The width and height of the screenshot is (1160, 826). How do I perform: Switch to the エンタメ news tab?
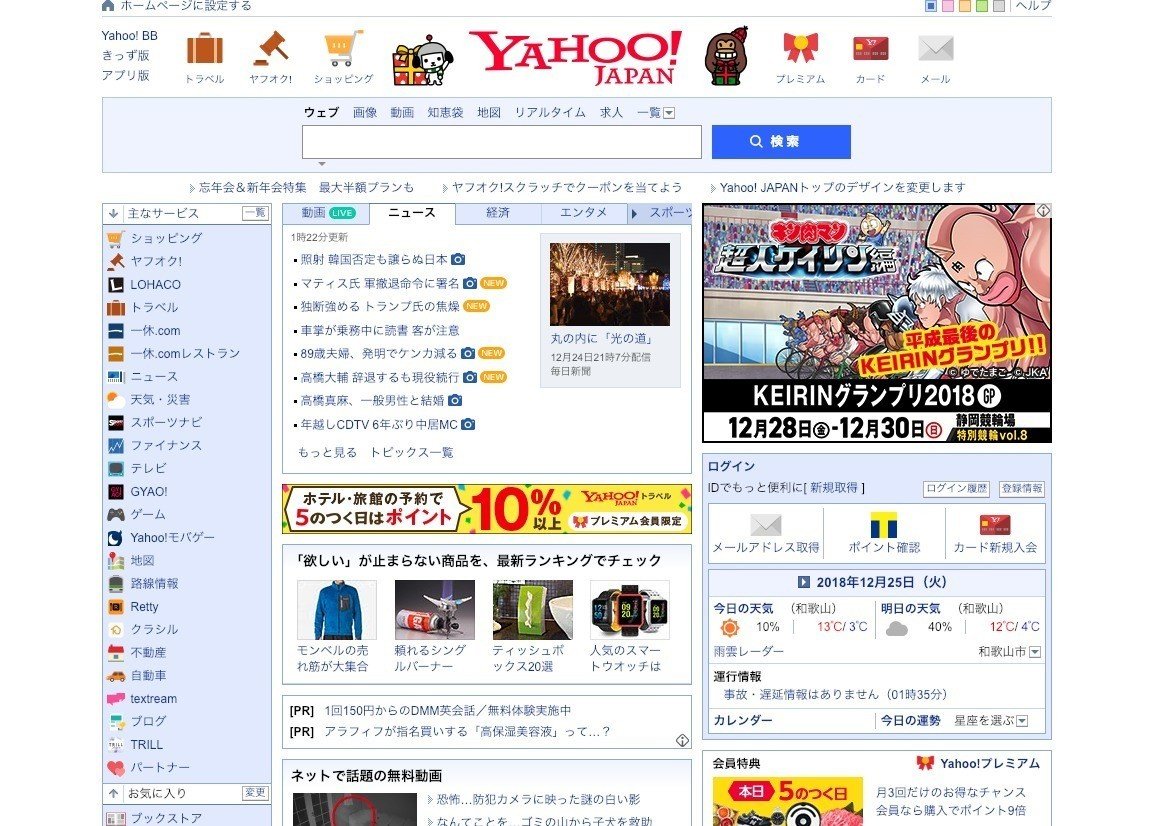pyautogui.click(x=584, y=213)
